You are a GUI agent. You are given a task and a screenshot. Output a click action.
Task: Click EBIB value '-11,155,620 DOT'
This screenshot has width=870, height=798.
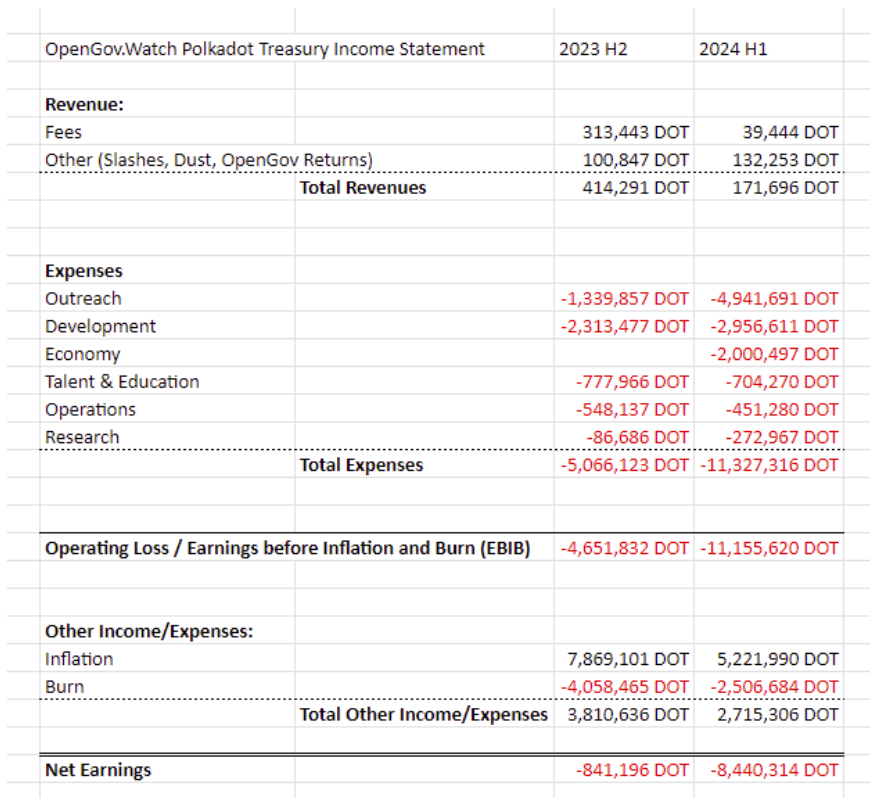tap(770, 548)
